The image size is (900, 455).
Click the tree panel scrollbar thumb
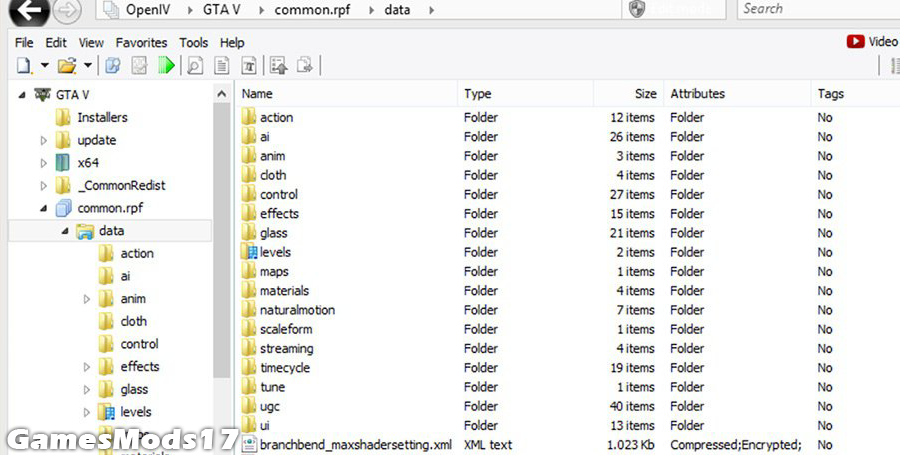pos(222,241)
